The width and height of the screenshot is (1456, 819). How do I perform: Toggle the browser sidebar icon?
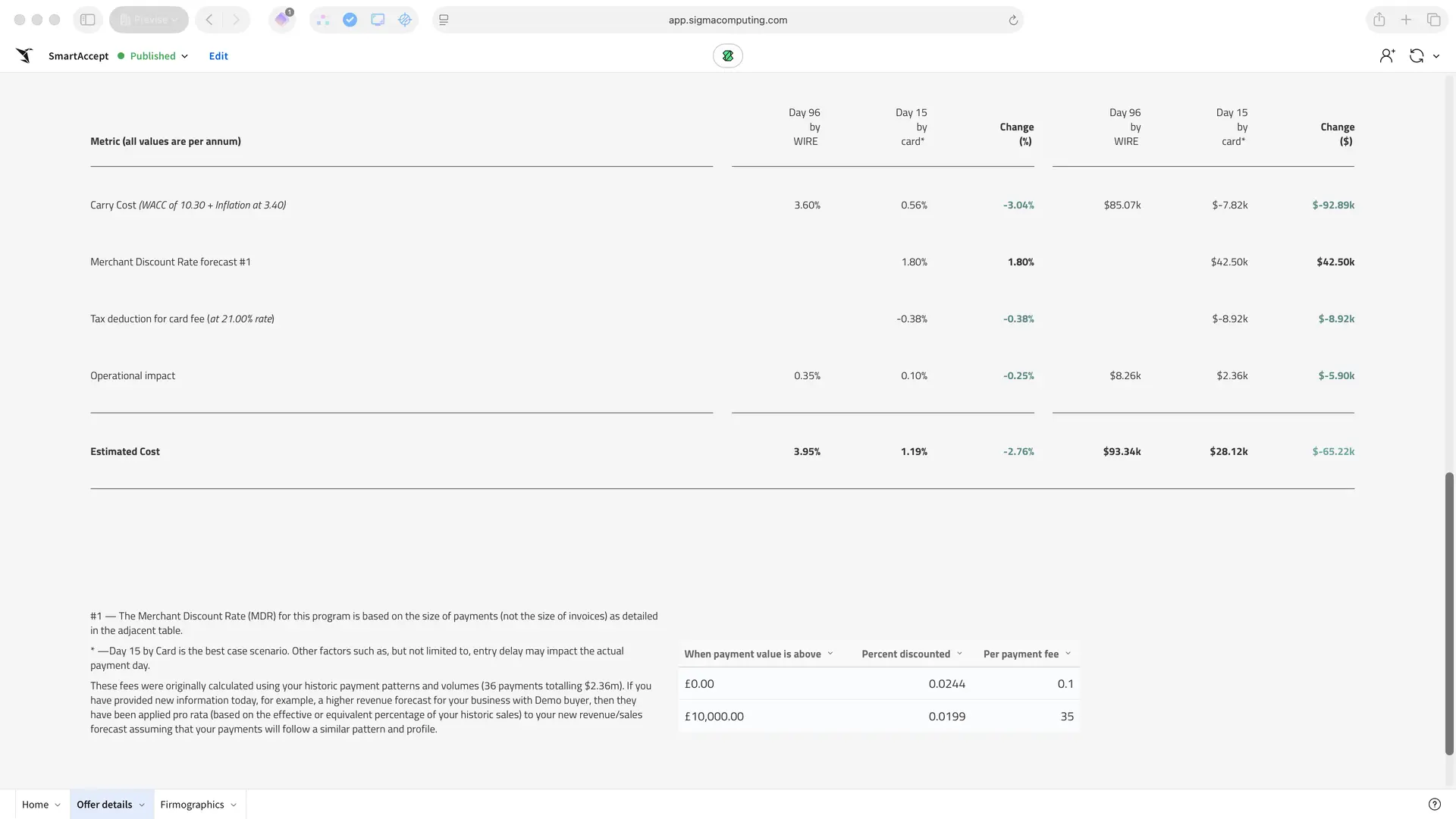click(88, 20)
